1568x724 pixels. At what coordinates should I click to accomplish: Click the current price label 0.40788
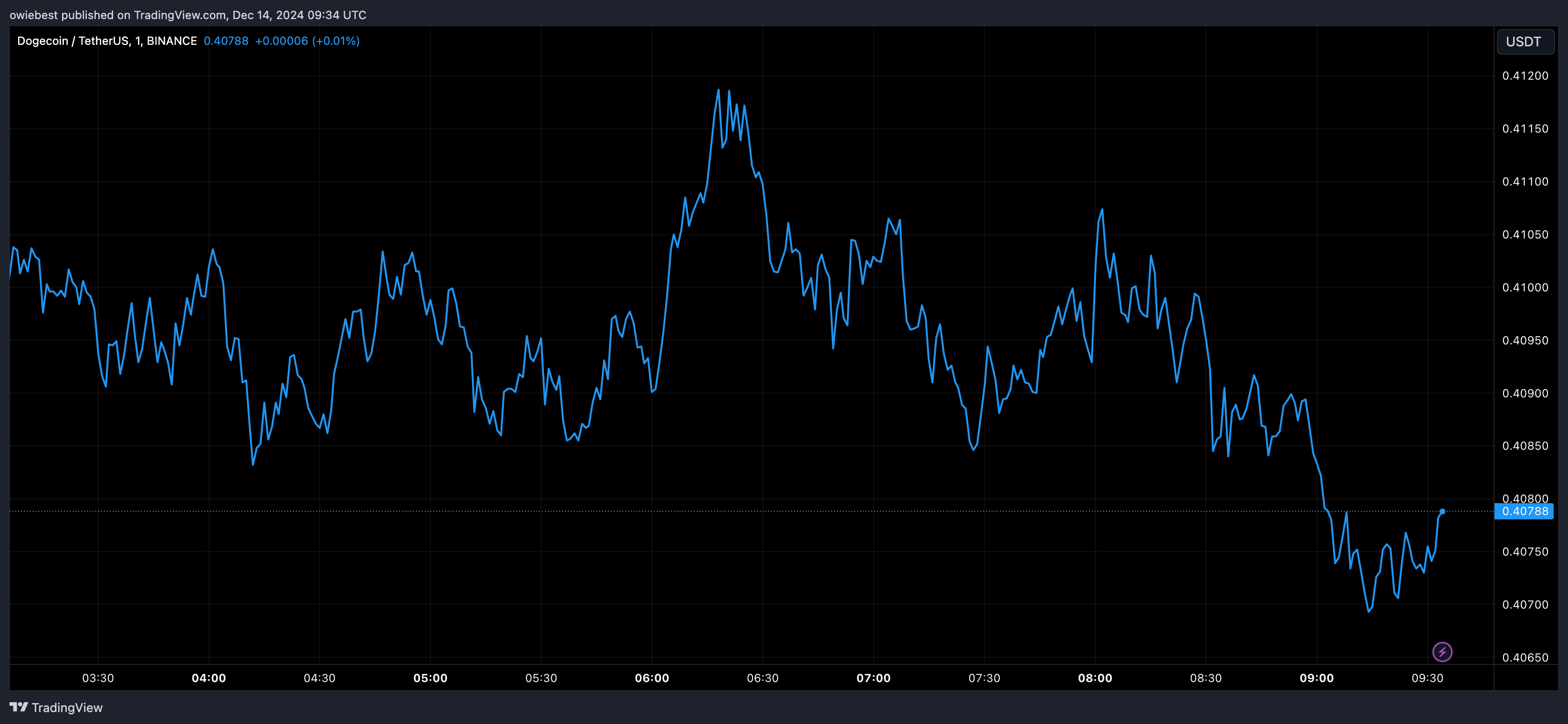point(1524,511)
